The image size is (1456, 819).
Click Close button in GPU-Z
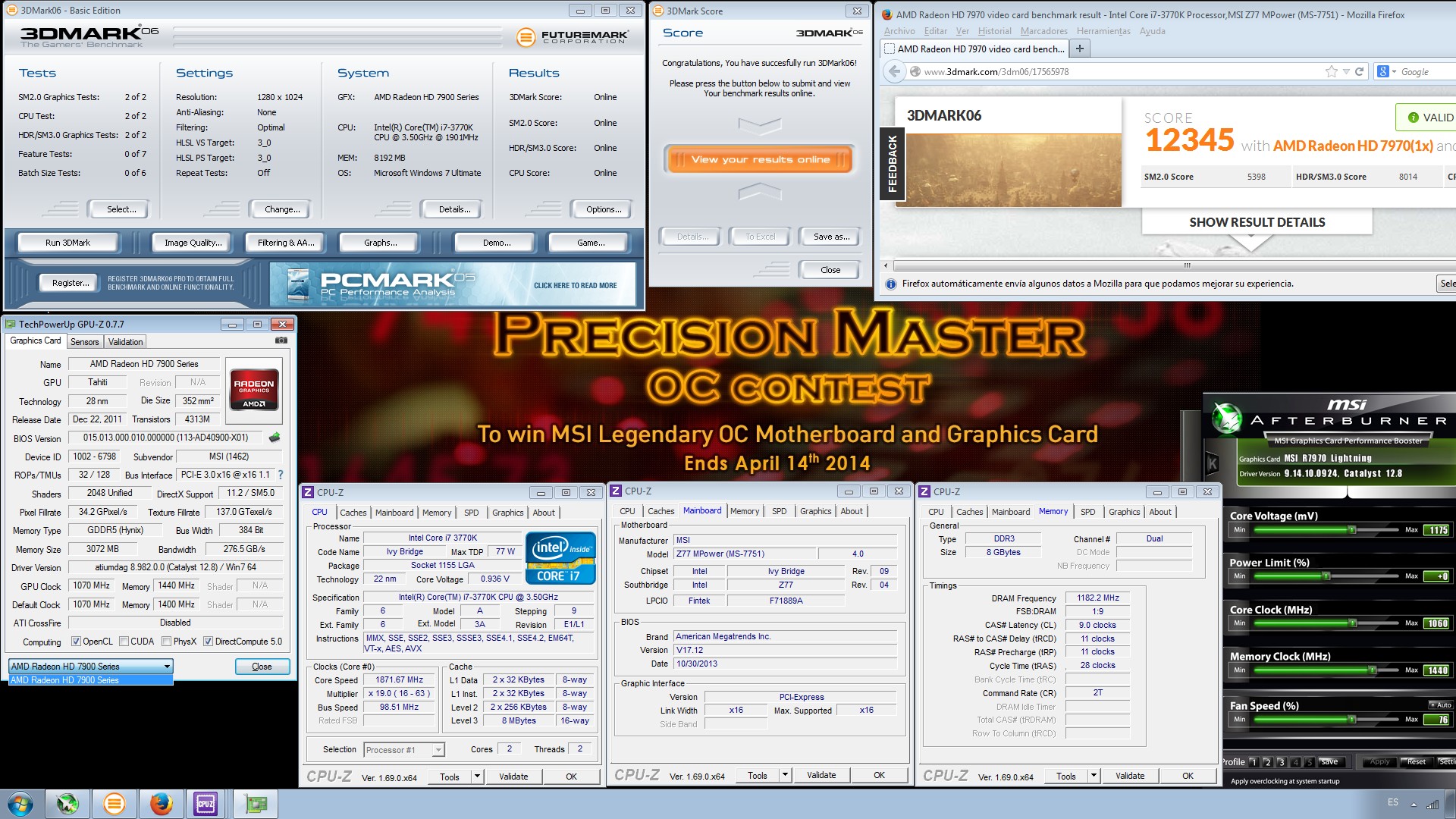[262, 667]
